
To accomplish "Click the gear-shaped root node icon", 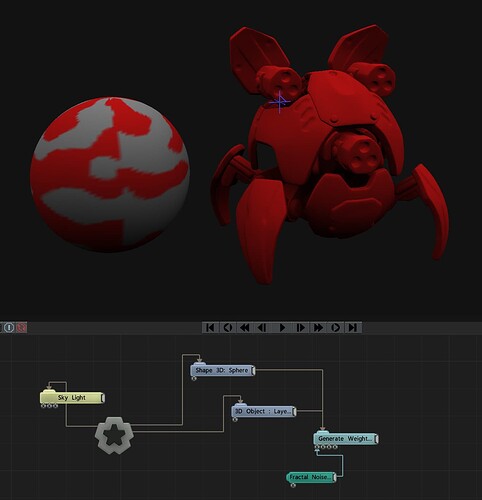I will pos(114,435).
